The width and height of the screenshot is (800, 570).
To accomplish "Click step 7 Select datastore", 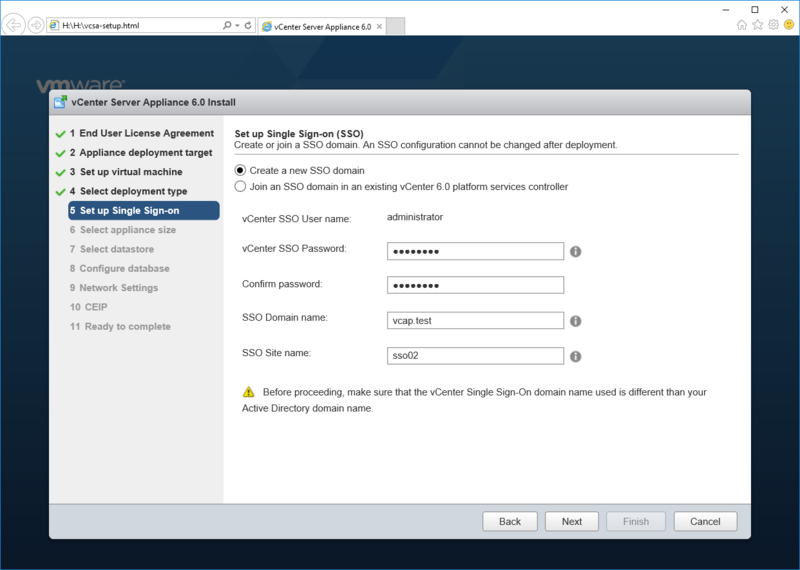I will click(x=112, y=249).
